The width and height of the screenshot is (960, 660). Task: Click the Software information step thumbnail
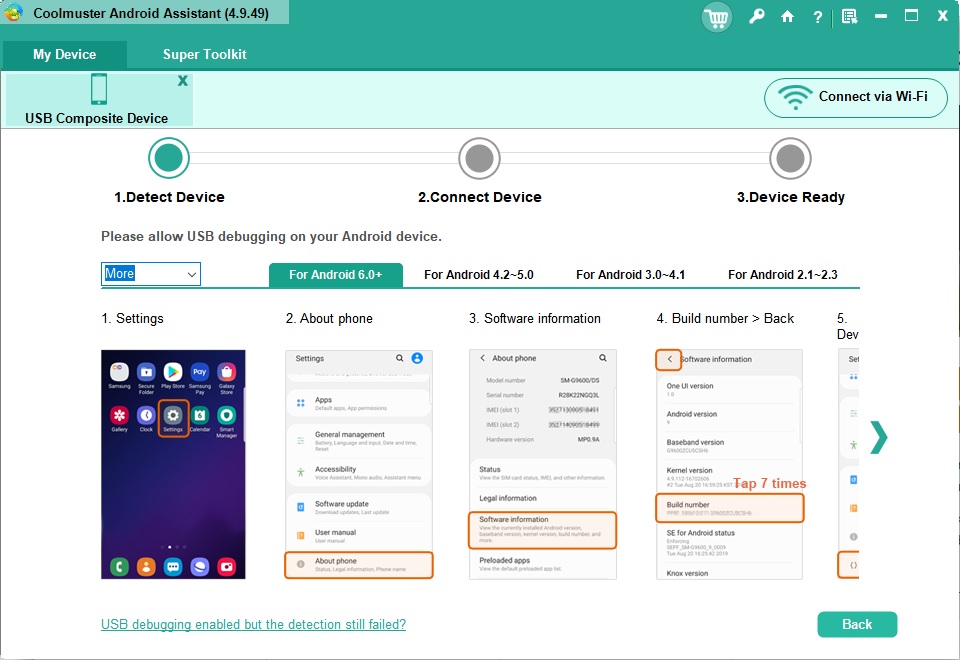[x=542, y=464]
